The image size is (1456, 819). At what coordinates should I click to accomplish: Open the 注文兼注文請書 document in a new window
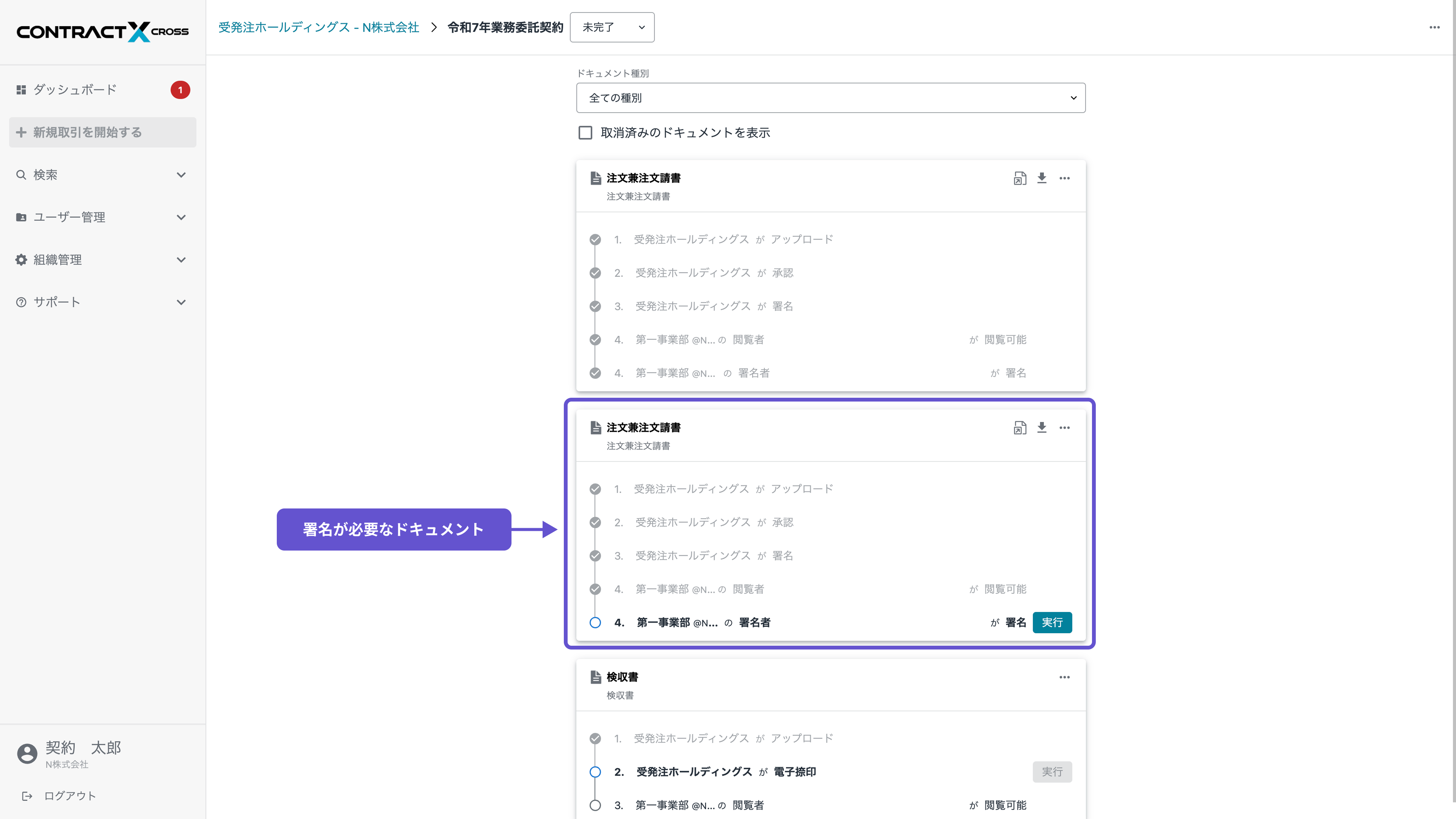tap(1020, 428)
